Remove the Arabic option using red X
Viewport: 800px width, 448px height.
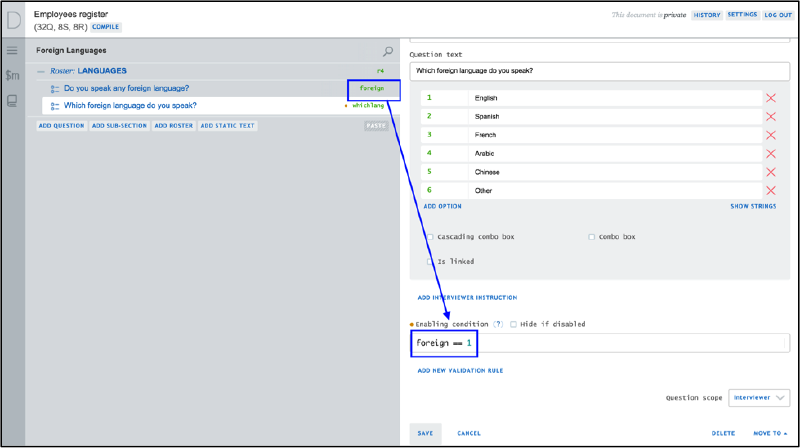point(770,153)
